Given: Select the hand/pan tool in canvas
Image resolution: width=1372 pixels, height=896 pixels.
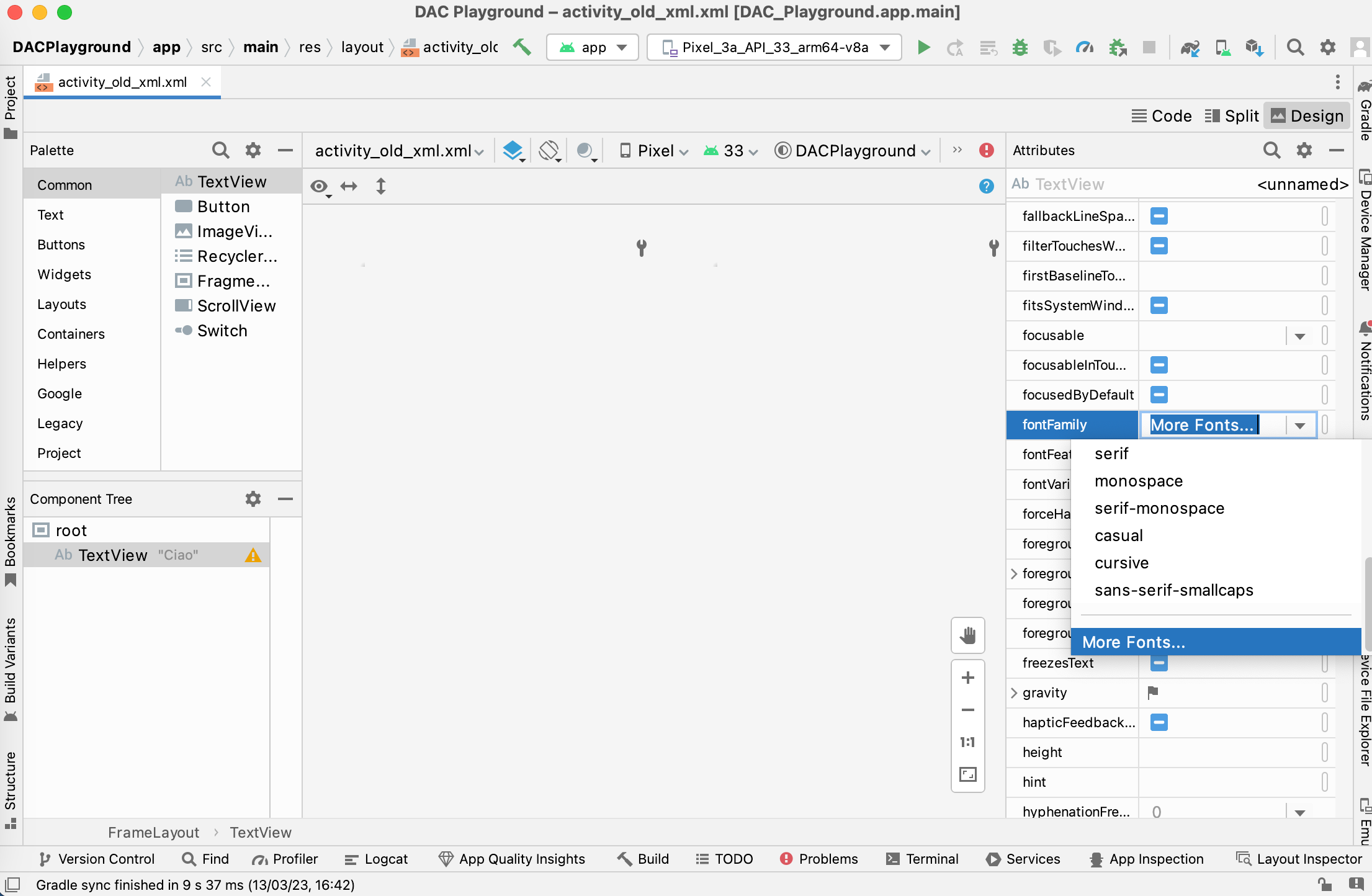Looking at the screenshot, I should 968,636.
